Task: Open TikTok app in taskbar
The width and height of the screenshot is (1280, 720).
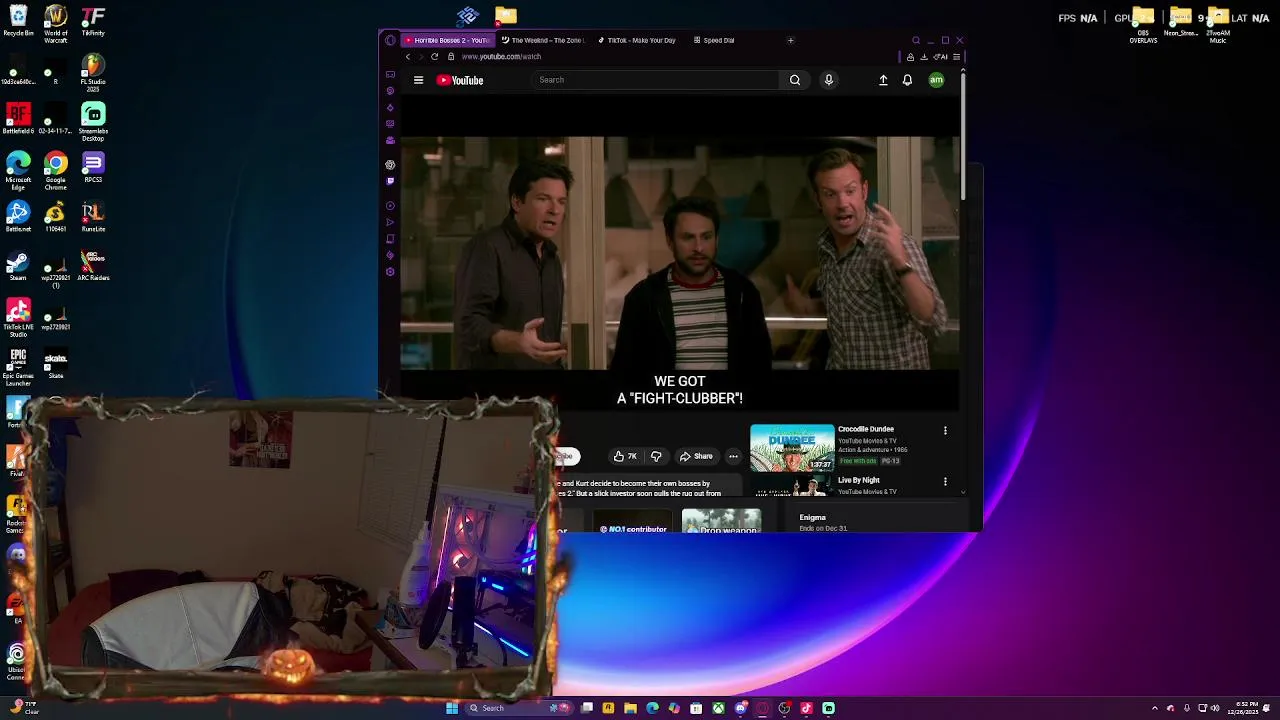Action: [x=806, y=708]
